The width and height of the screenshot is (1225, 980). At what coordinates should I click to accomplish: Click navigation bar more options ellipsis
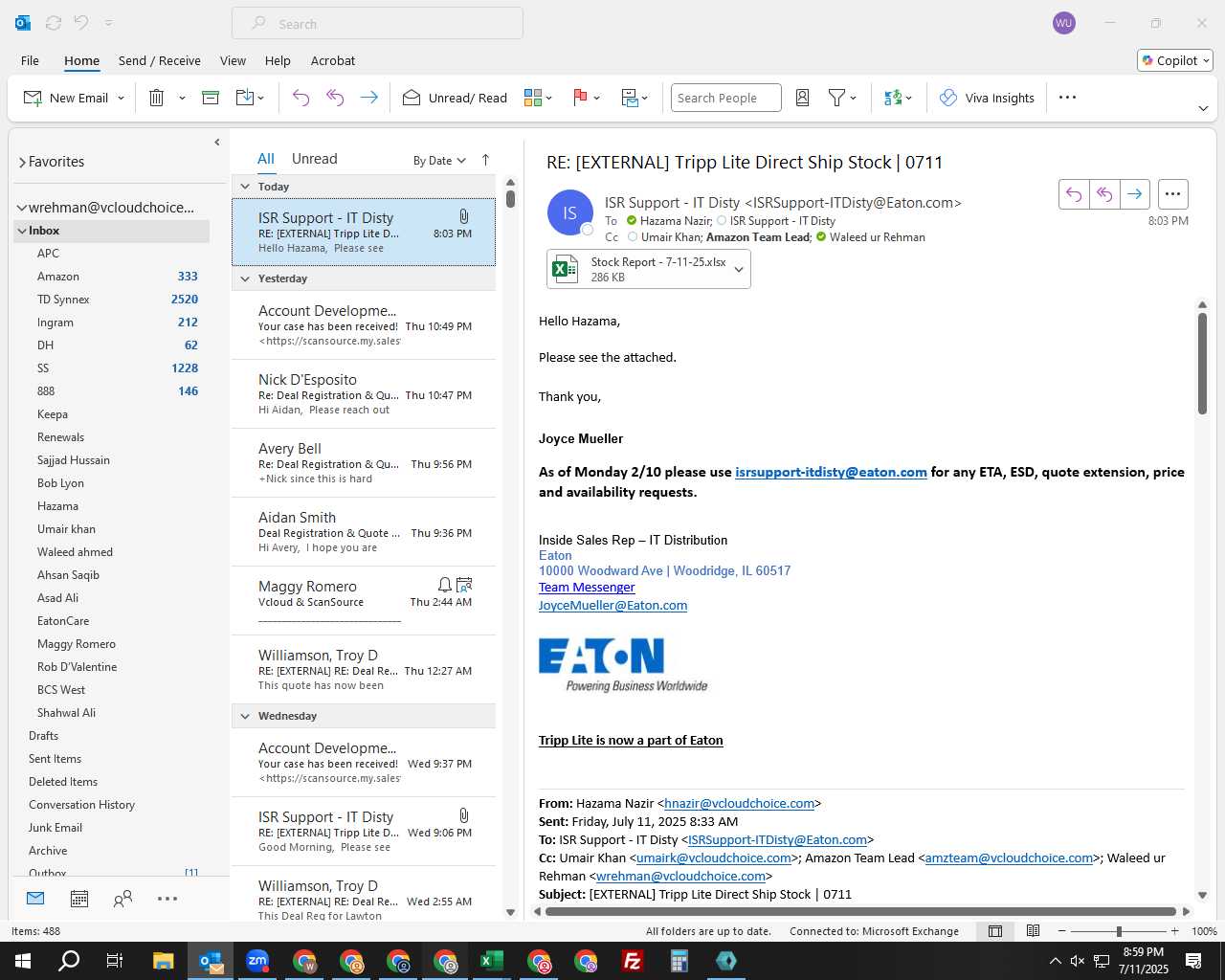pyautogui.click(x=167, y=899)
